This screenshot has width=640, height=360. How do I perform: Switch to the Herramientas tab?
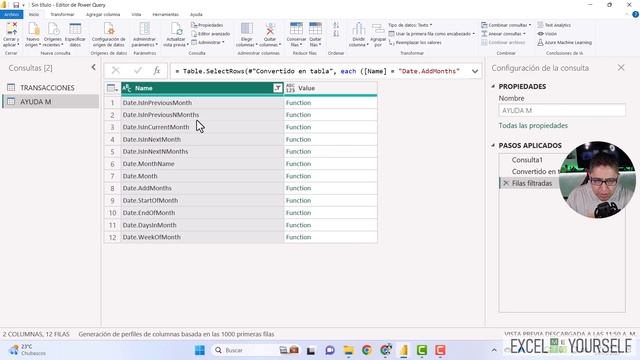tap(165, 14)
